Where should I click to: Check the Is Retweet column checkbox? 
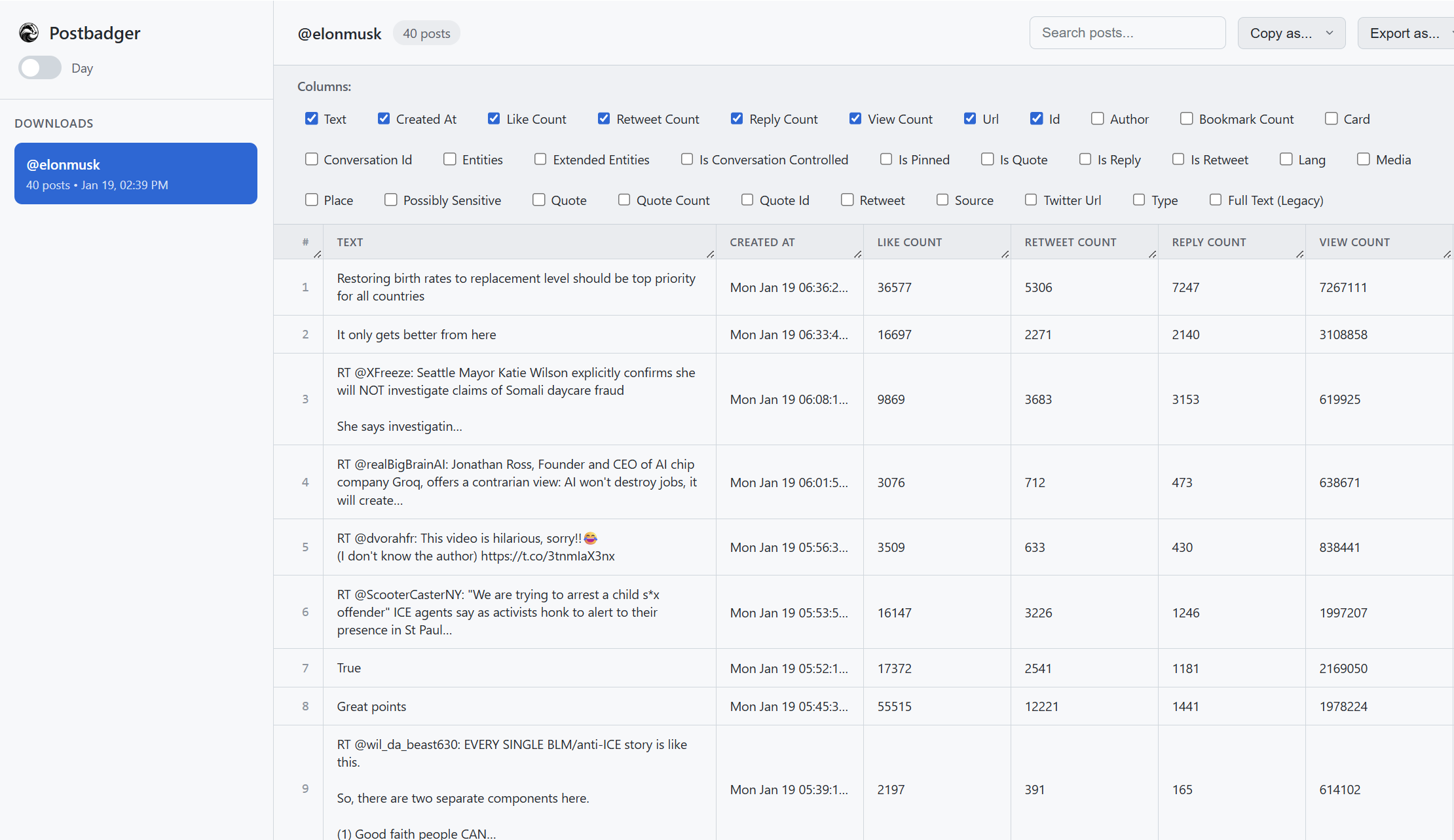coord(1178,159)
